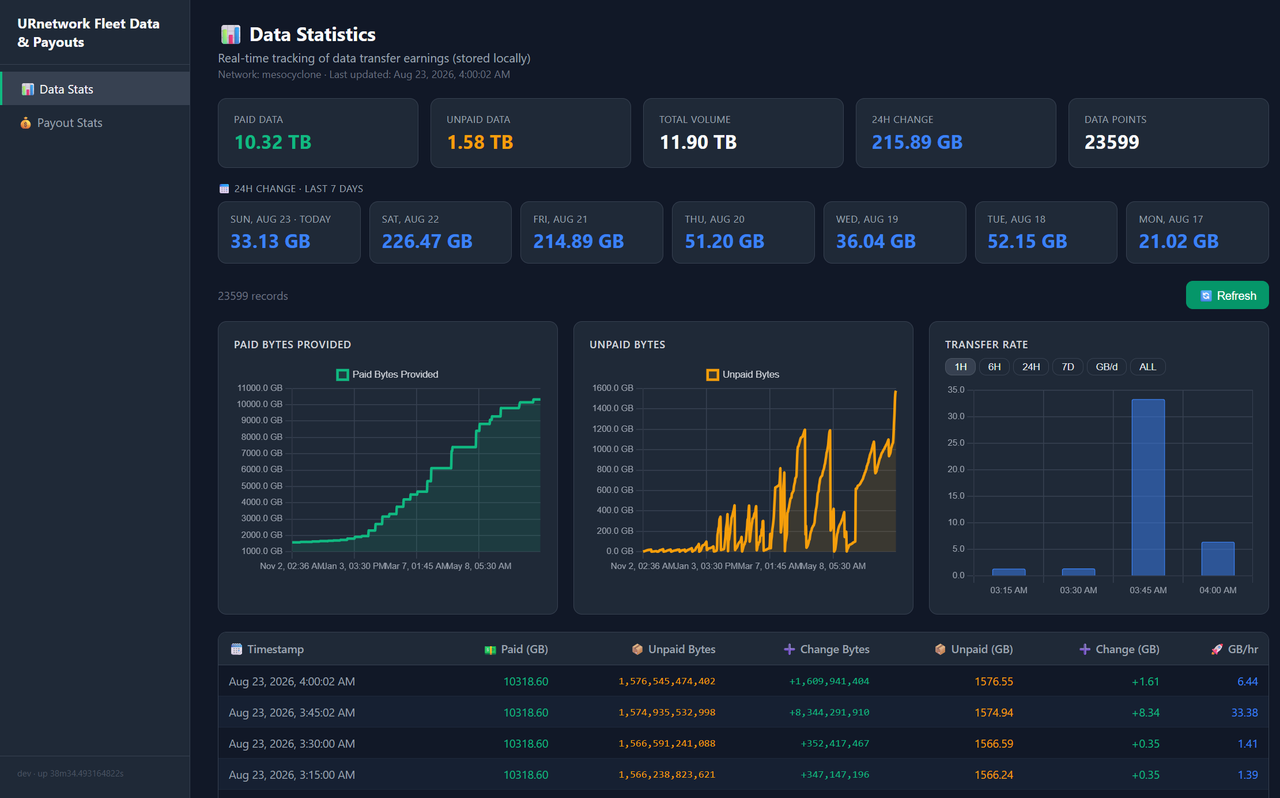The width and height of the screenshot is (1280, 798).
Task: Click the Aug 23, 2026, 3:15:00 AM timestamp
Action: tap(292, 775)
